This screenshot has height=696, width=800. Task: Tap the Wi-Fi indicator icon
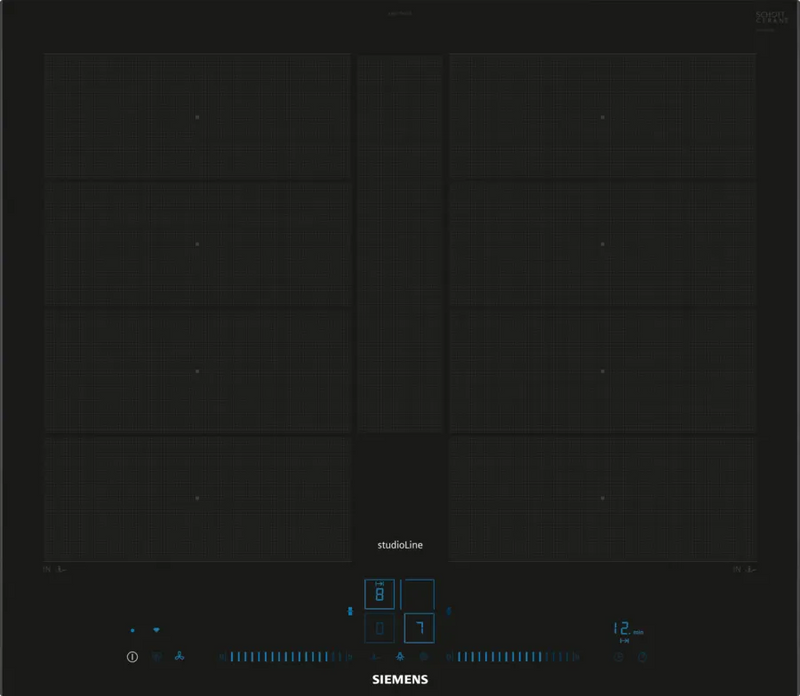tap(157, 630)
